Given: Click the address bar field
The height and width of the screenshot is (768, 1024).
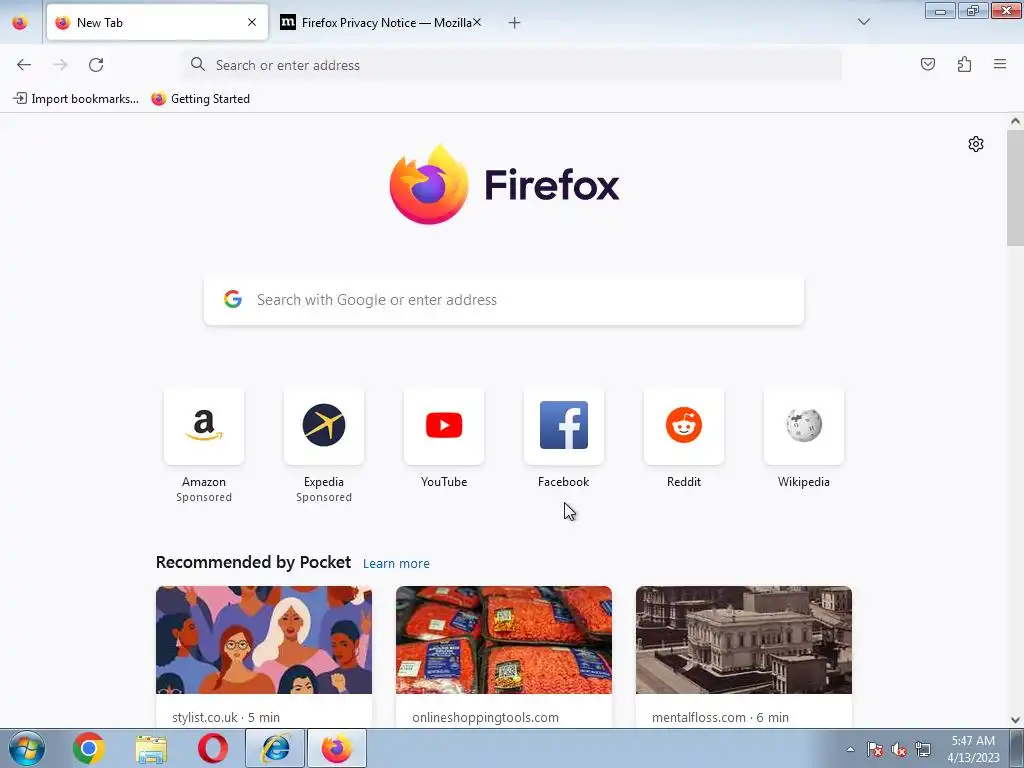Looking at the screenshot, I should click(x=513, y=65).
